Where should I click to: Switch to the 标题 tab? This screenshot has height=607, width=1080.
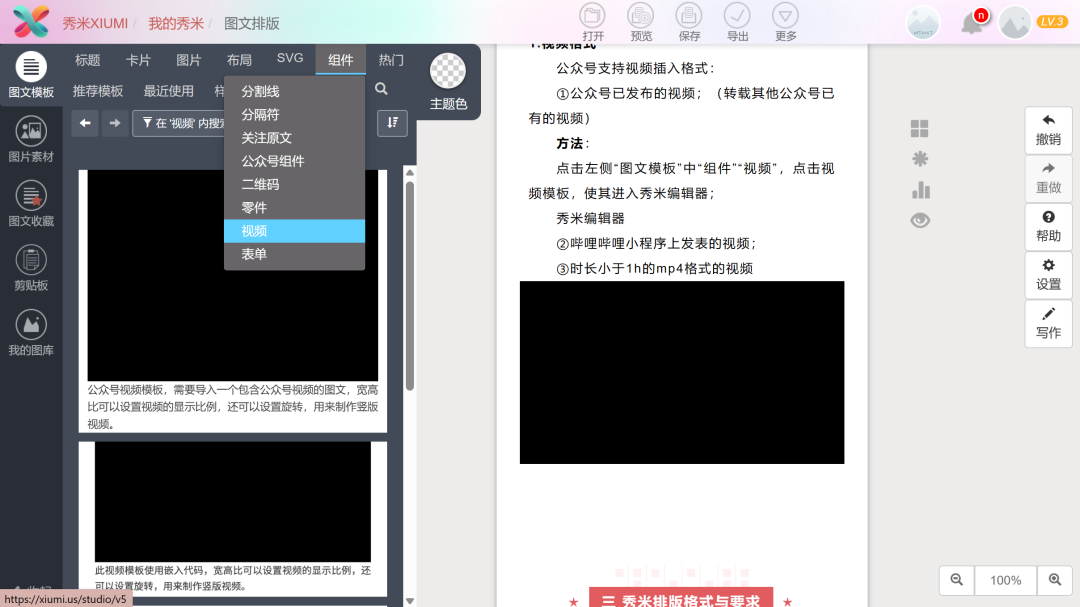click(87, 60)
